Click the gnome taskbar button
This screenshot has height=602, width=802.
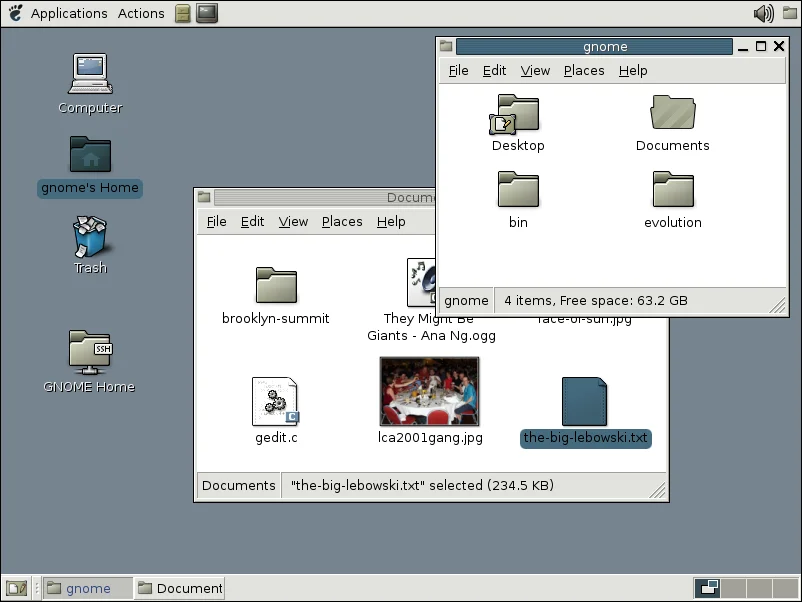pyautogui.click(x=86, y=588)
